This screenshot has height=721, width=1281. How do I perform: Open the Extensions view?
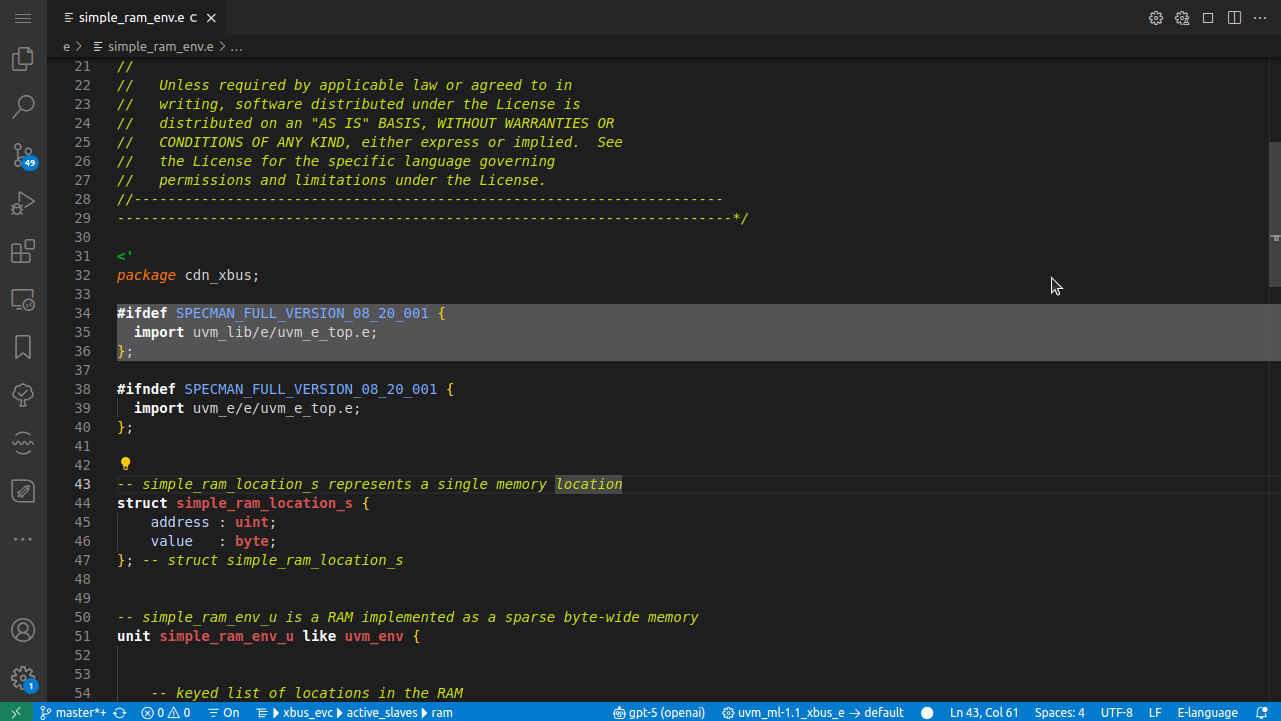pos(23,251)
